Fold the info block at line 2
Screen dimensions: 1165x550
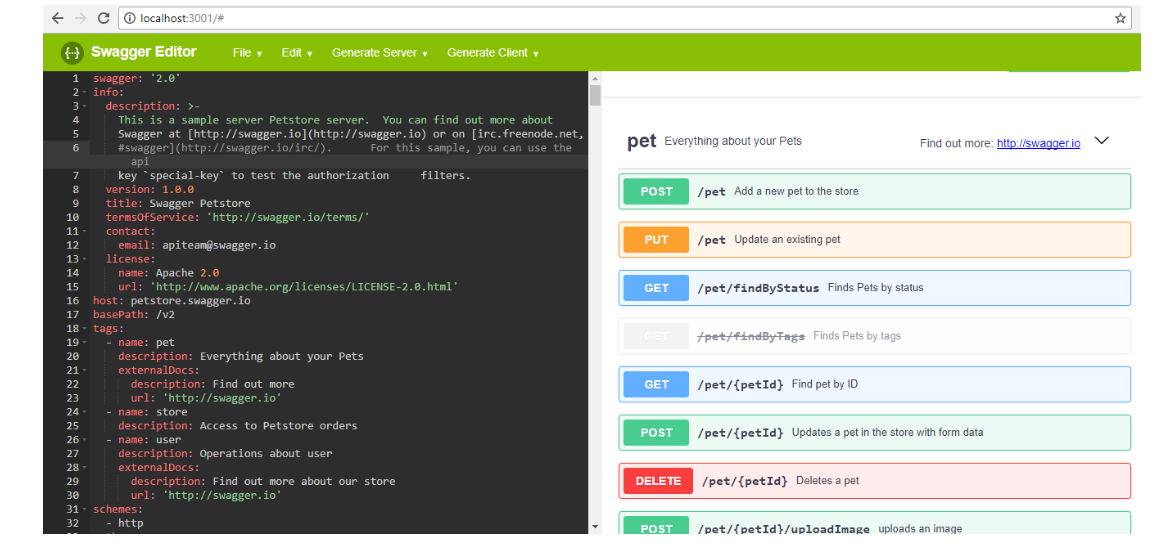84,93
